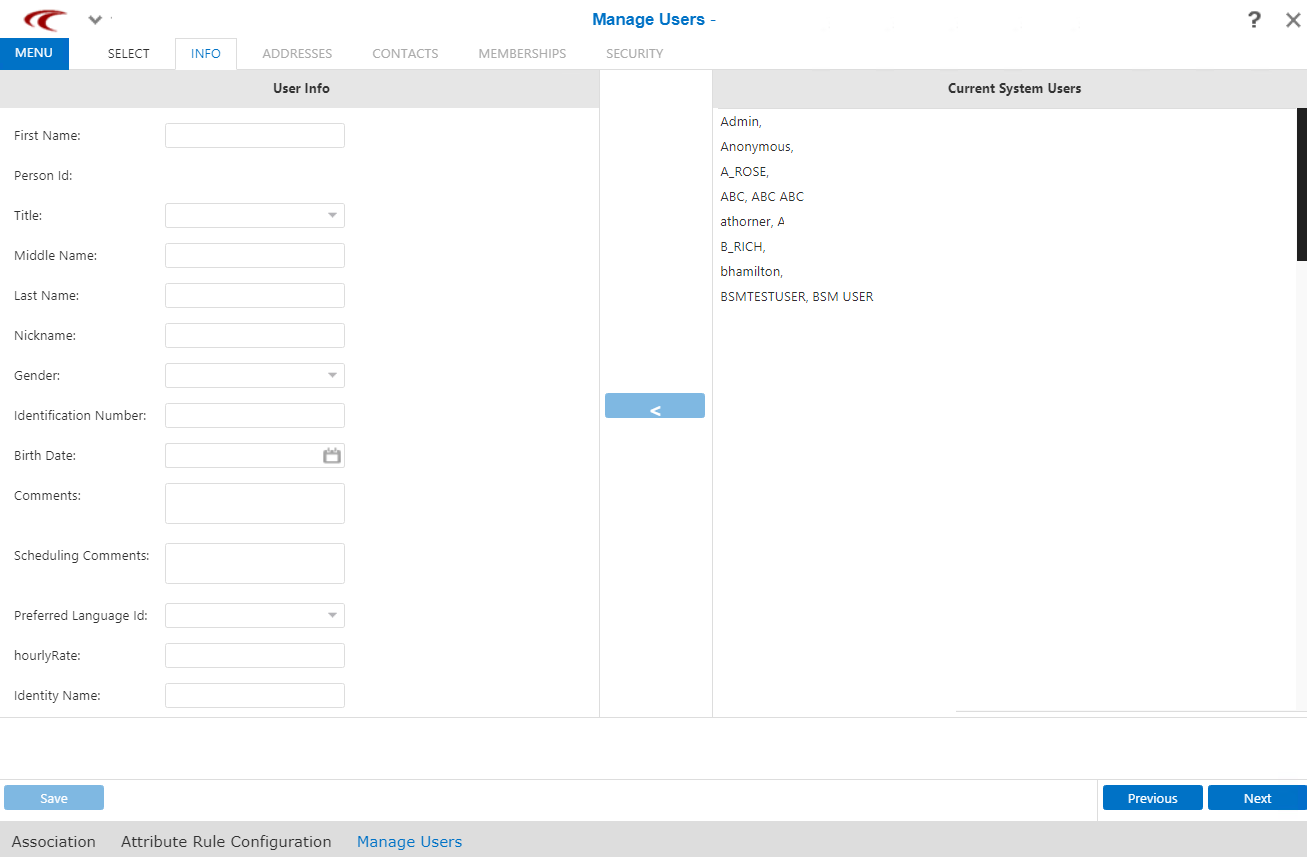Image resolution: width=1307 pixels, height=857 pixels.
Task: Click the Help question mark icon
Action: click(x=1253, y=19)
